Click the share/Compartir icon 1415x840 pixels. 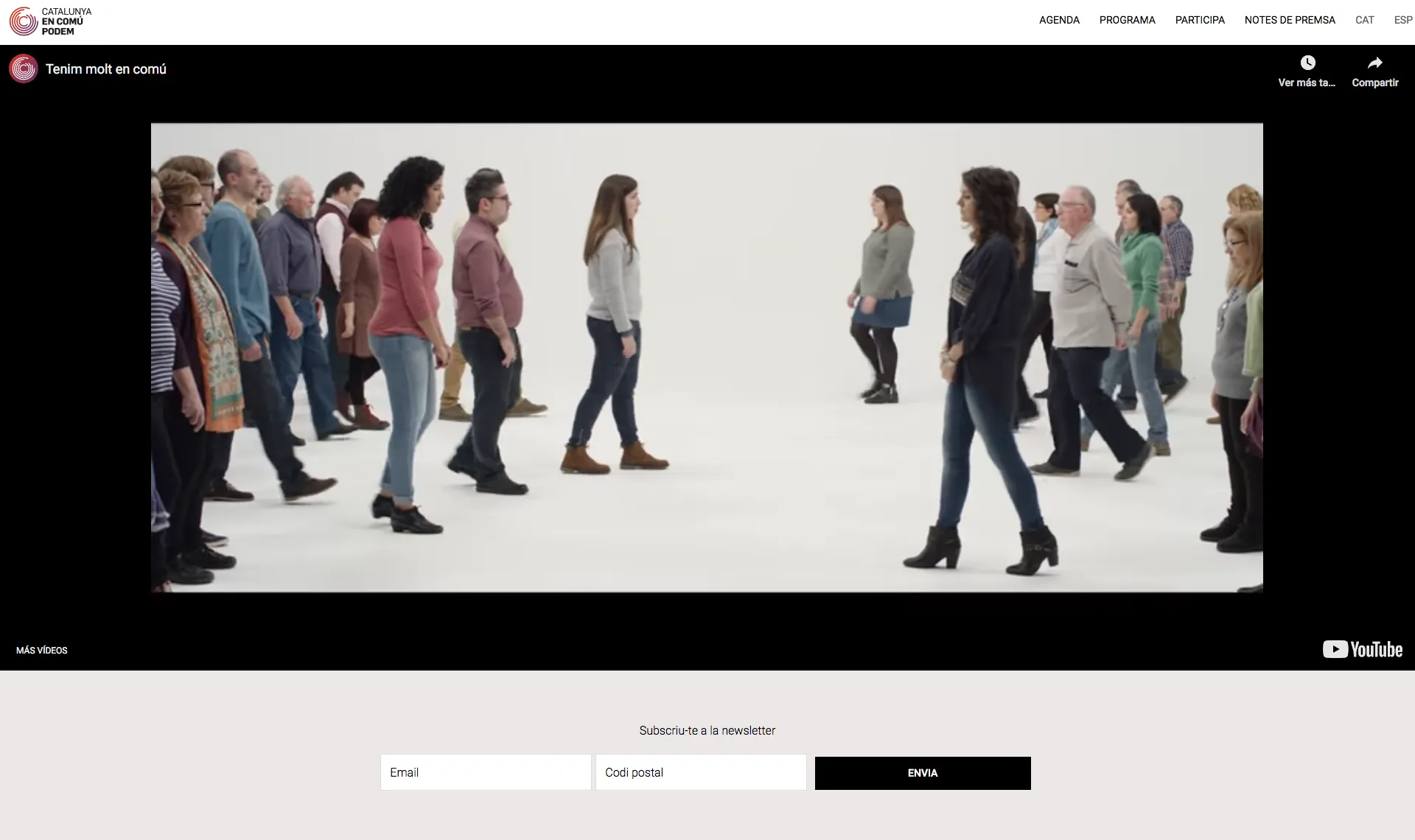pos(1374,63)
